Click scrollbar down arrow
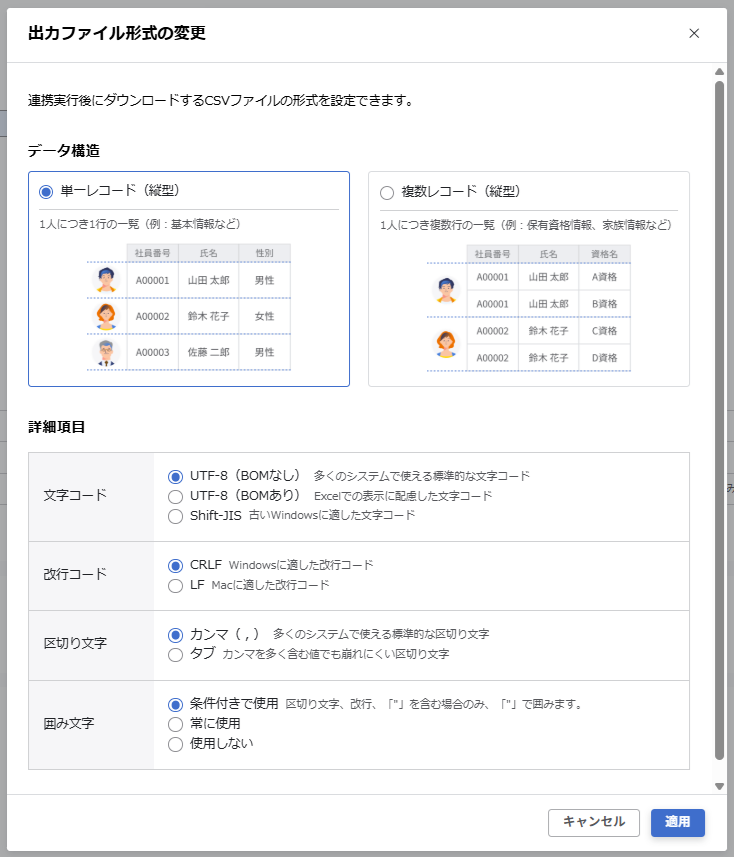The width and height of the screenshot is (734, 857). click(719, 787)
